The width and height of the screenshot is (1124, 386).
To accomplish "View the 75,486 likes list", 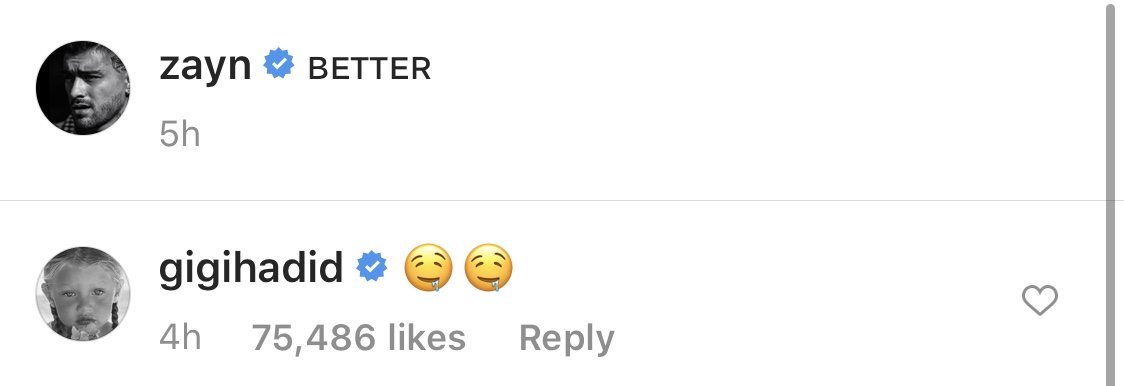I will tap(358, 337).
